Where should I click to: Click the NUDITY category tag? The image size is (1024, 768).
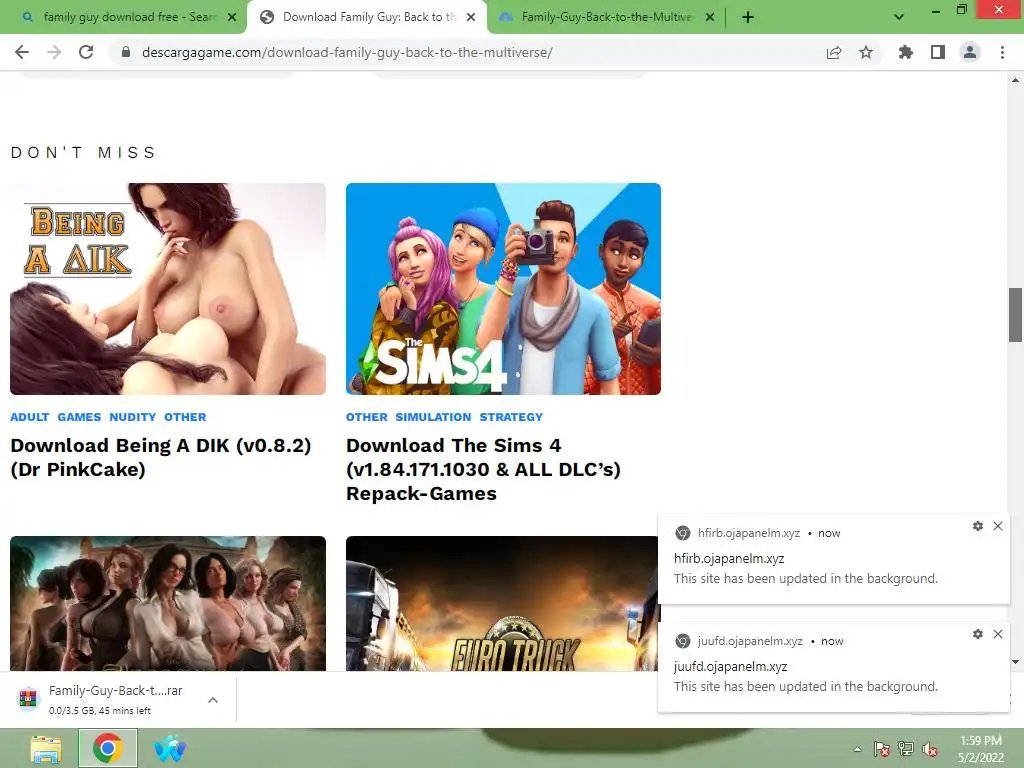click(x=133, y=417)
